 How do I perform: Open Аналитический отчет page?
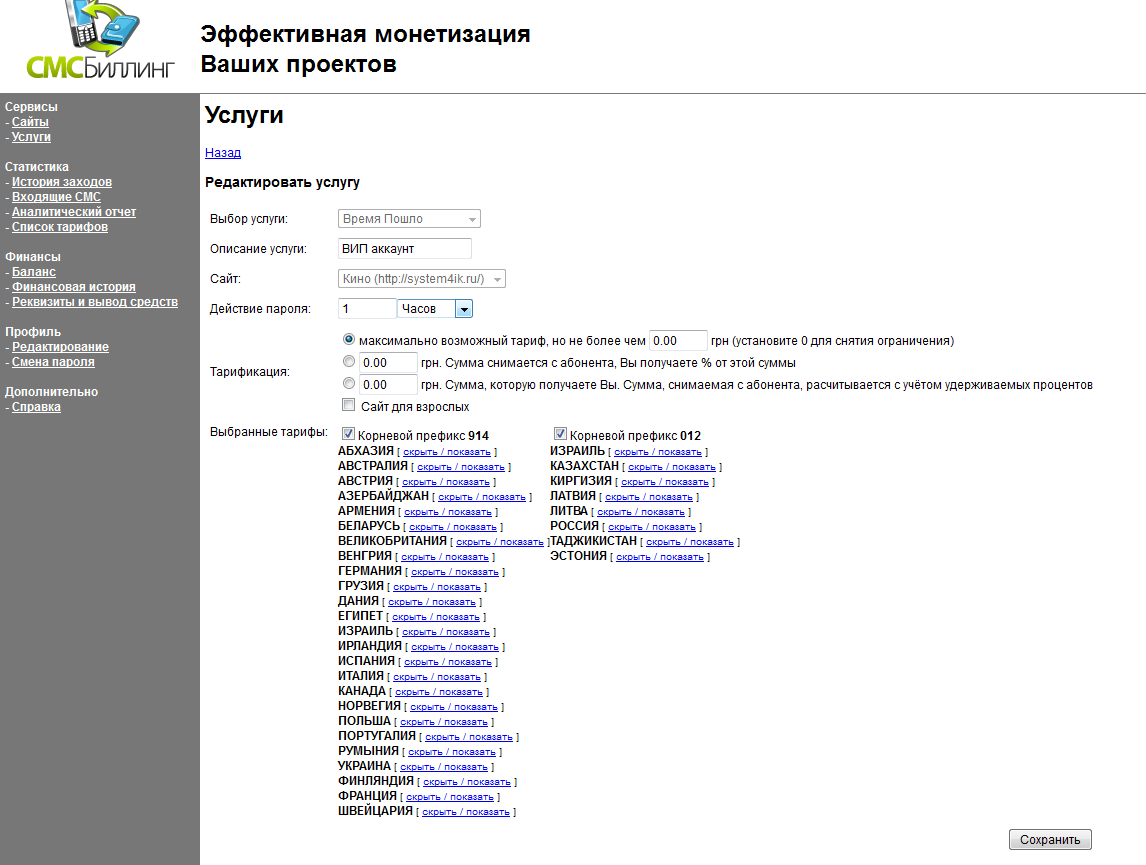[74, 212]
